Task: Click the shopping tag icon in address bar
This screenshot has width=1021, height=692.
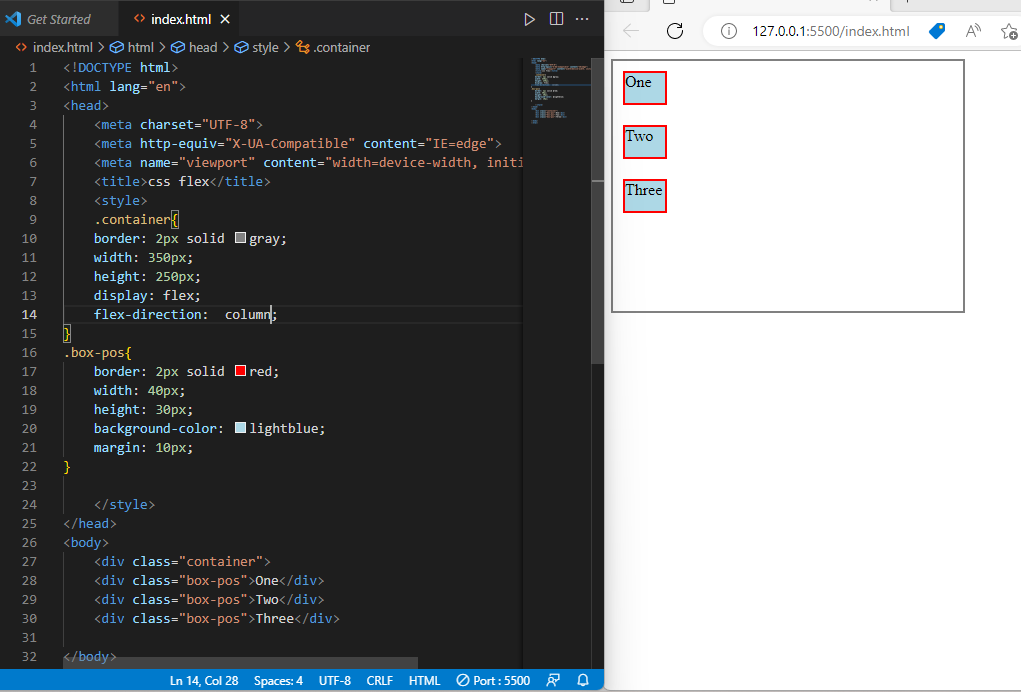Action: 937,31
